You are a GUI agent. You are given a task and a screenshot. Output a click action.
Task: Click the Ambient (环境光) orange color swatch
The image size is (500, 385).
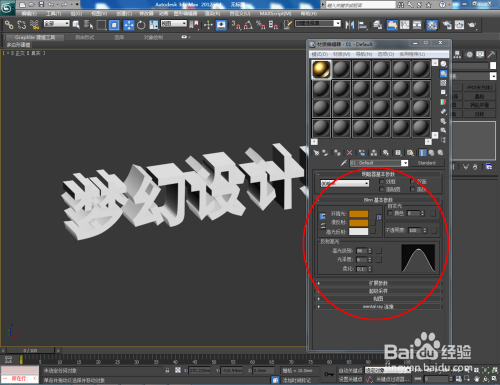click(x=359, y=214)
